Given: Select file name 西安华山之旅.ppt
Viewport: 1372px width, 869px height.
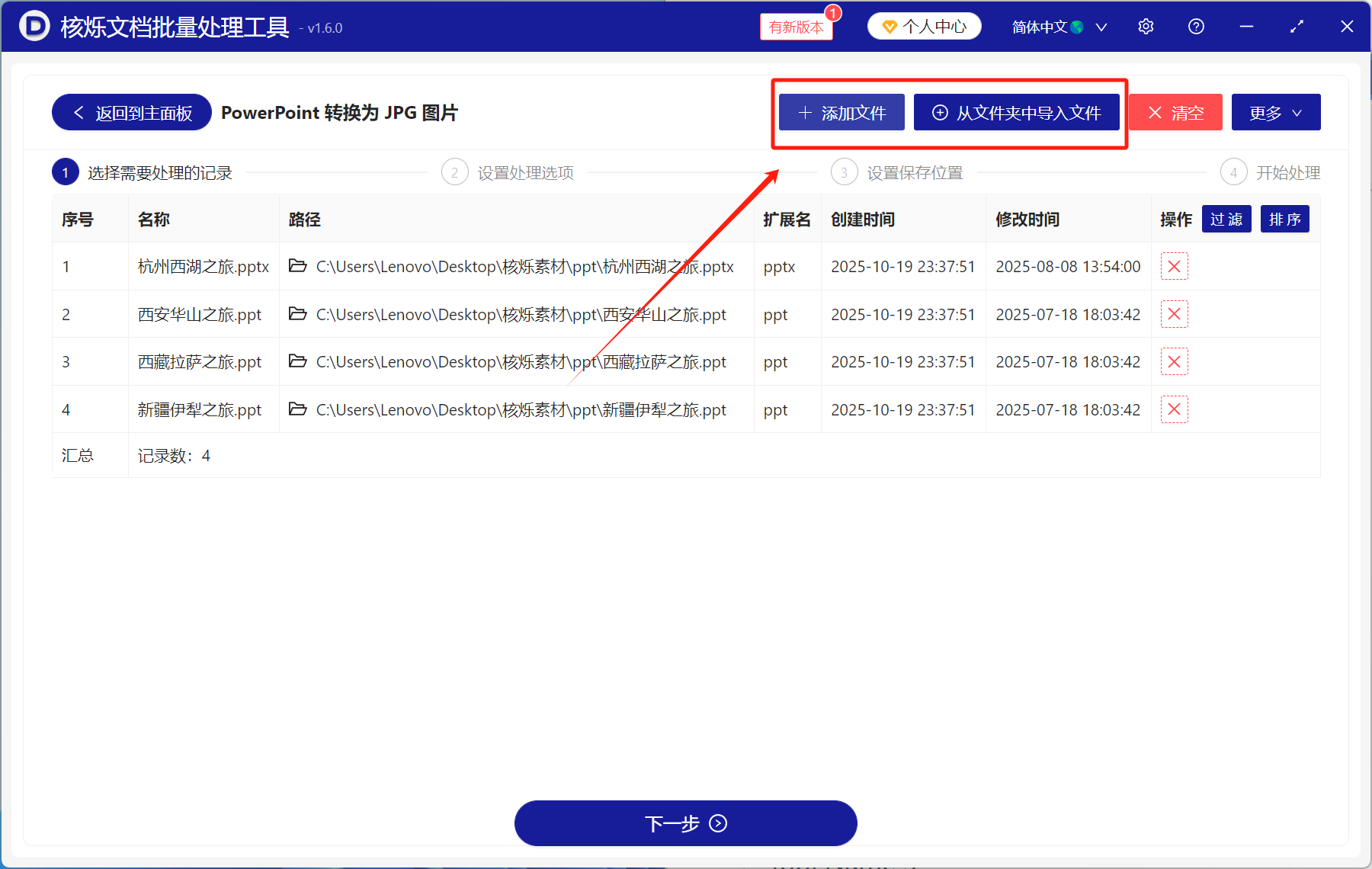Looking at the screenshot, I should pos(200,315).
